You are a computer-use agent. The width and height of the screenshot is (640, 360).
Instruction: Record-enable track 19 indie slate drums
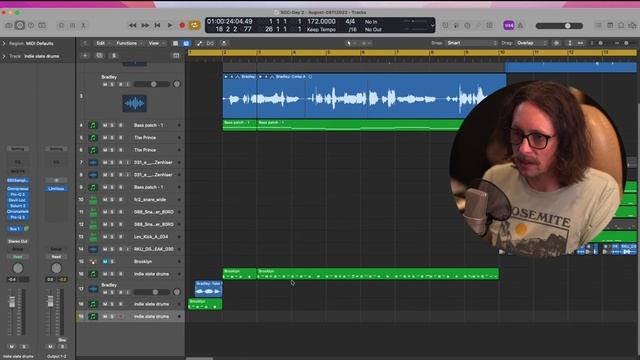pyautogui.click(x=120, y=316)
